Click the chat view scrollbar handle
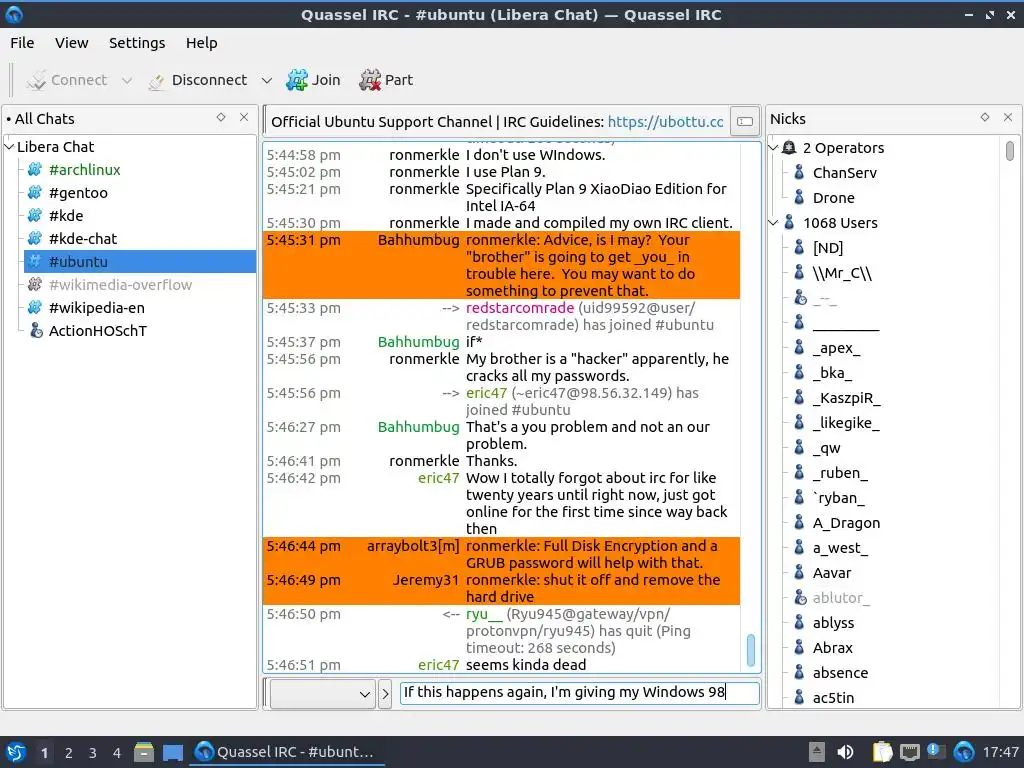The image size is (1024, 768). [x=750, y=650]
